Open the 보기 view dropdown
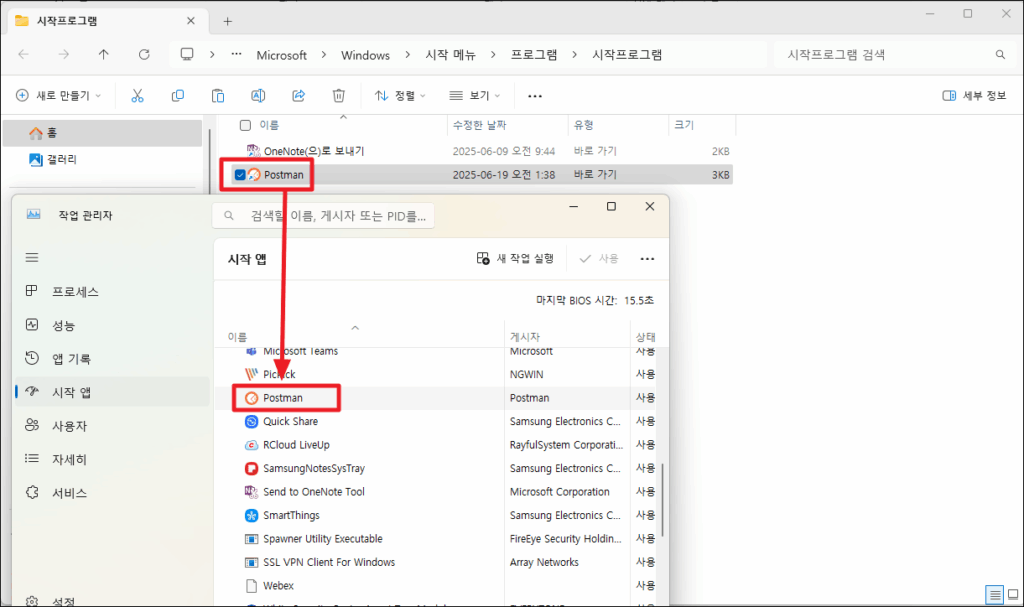 [x=475, y=96]
